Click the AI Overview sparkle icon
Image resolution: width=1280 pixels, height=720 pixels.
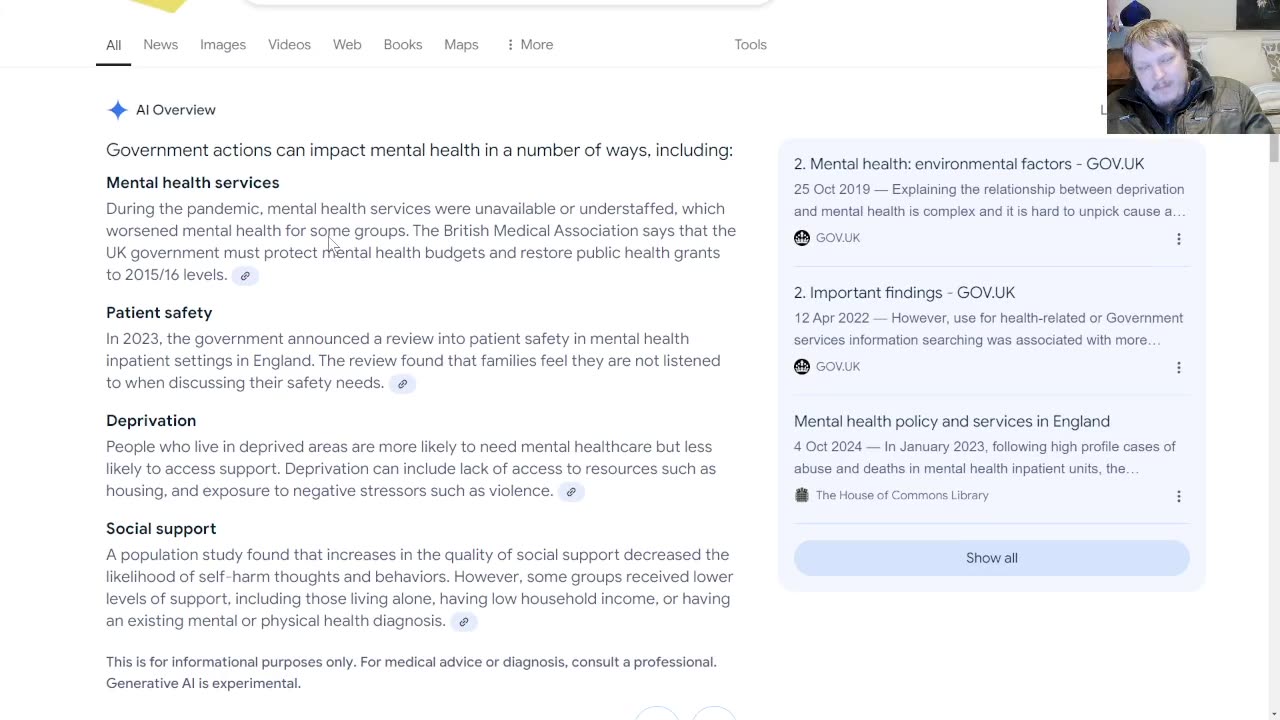click(x=117, y=110)
